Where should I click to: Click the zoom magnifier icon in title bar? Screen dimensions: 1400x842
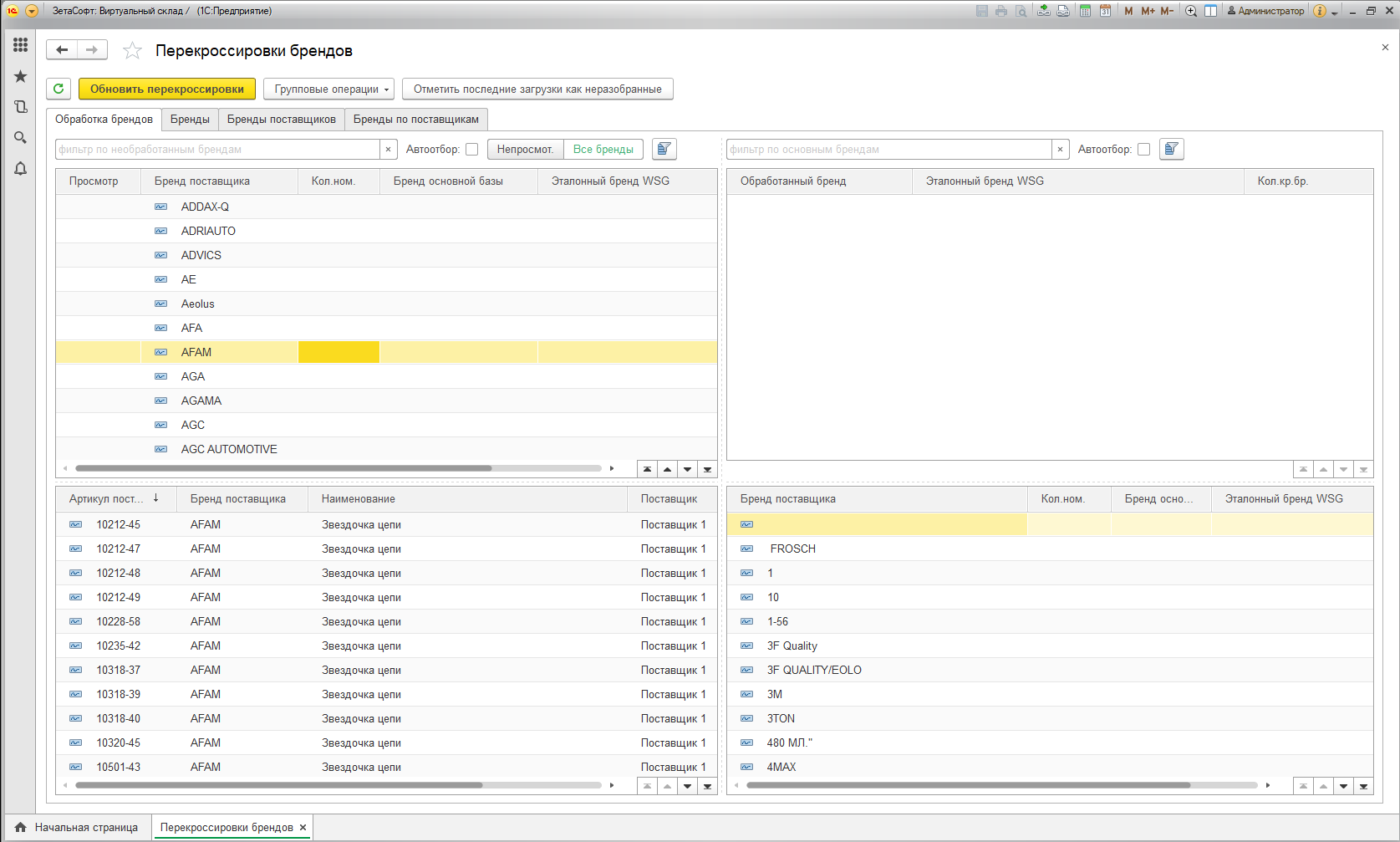(1191, 11)
